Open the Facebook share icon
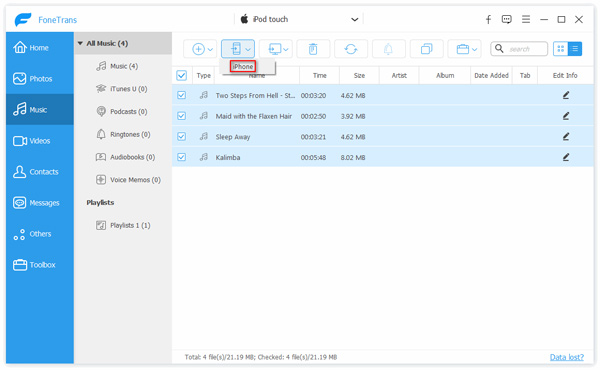Image resolution: width=600 pixels, height=370 pixels. pos(488,20)
